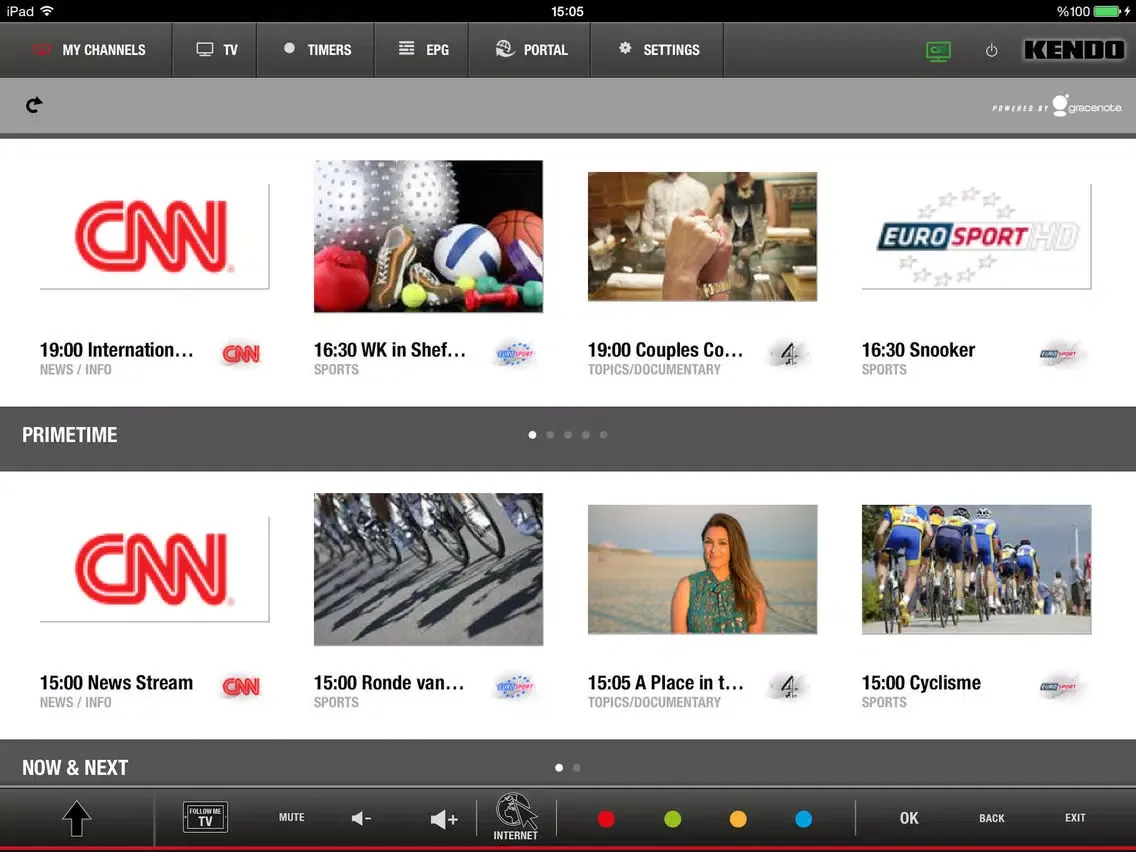Open the sports balls thumbnail
The width and height of the screenshot is (1136, 852).
(x=428, y=236)
